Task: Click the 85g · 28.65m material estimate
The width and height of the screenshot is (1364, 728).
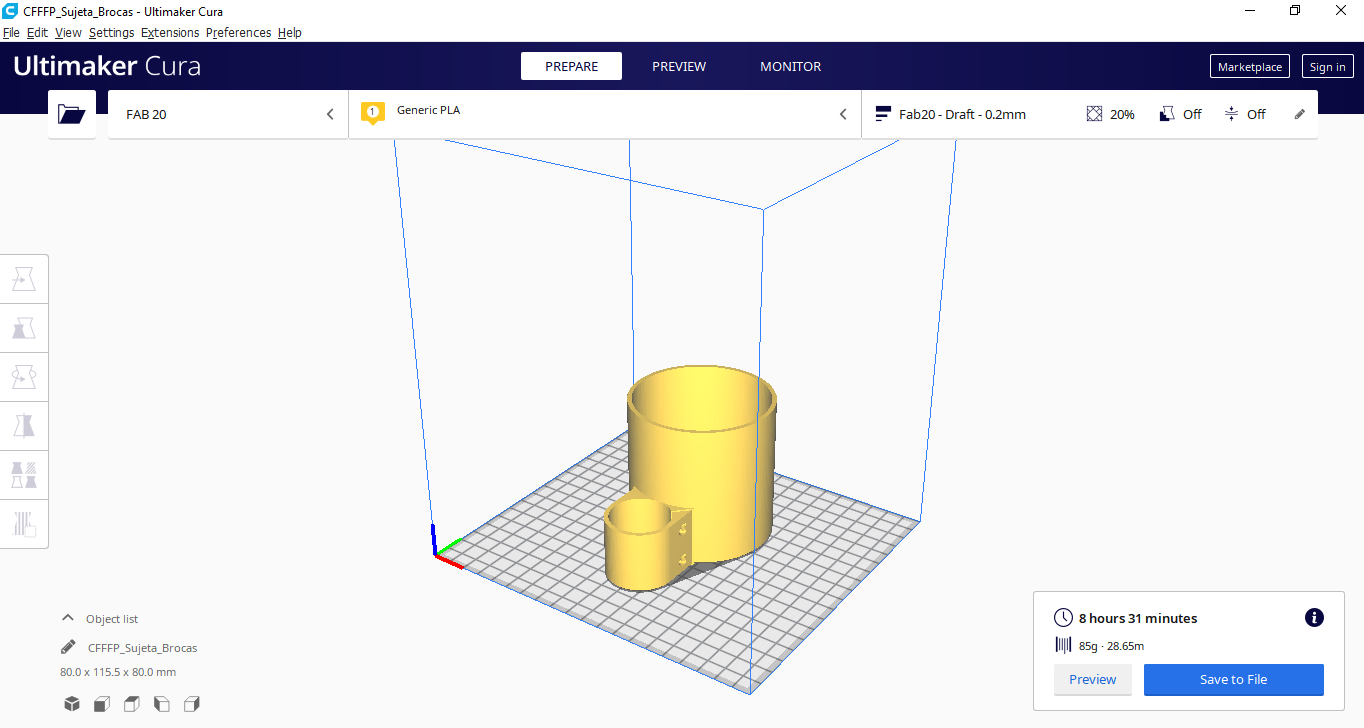Action: click(x=1112, y=646)
